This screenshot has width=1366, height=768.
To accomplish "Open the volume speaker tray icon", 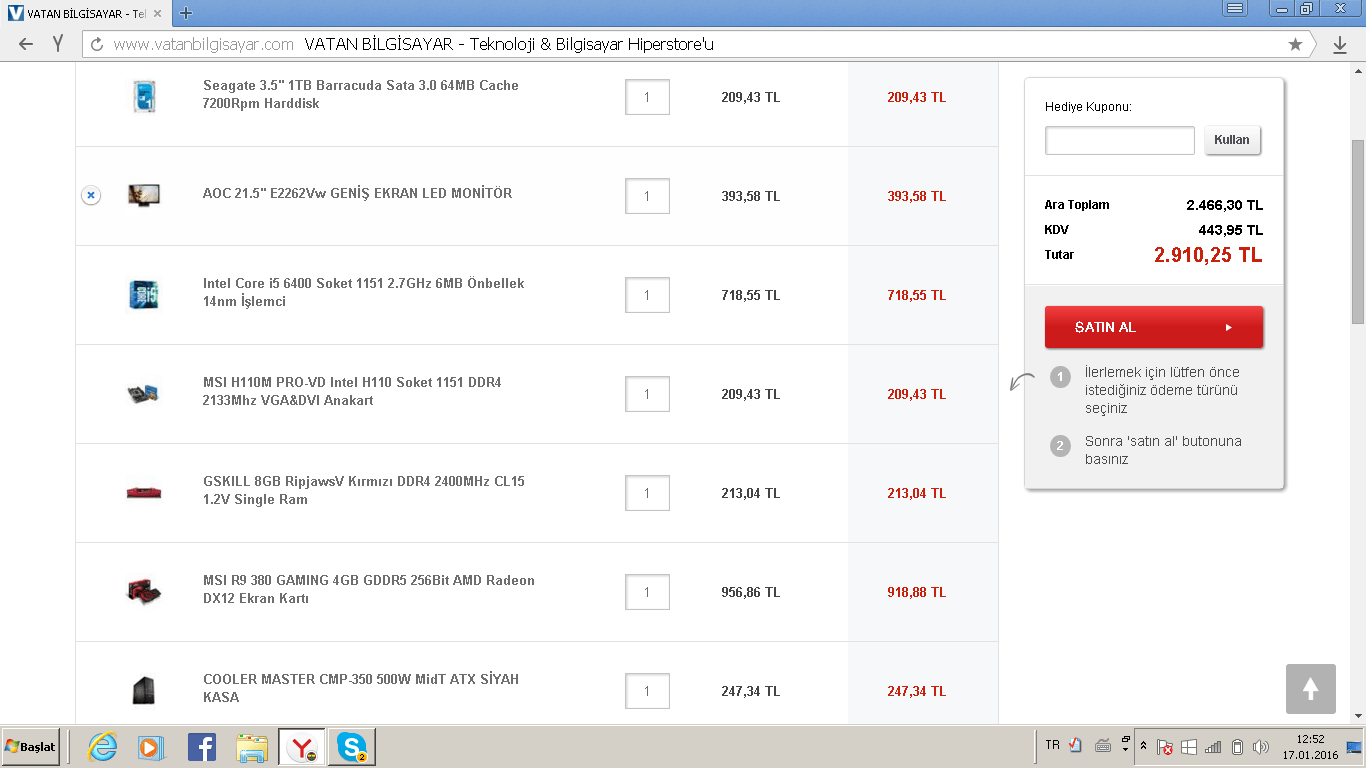I will tap(1260, 747).
